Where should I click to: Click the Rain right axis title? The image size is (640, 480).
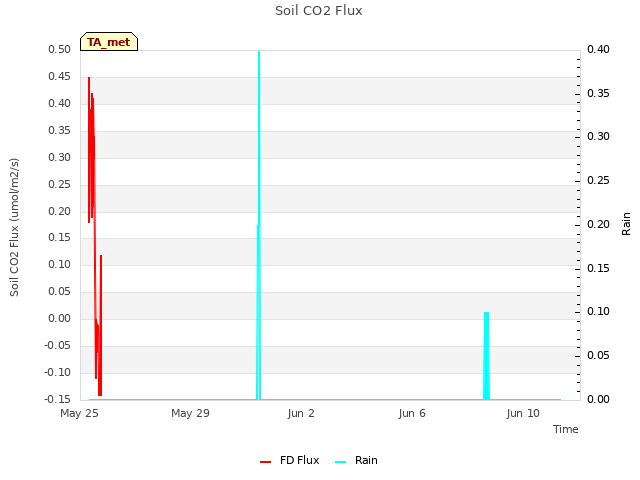point(626,224)
